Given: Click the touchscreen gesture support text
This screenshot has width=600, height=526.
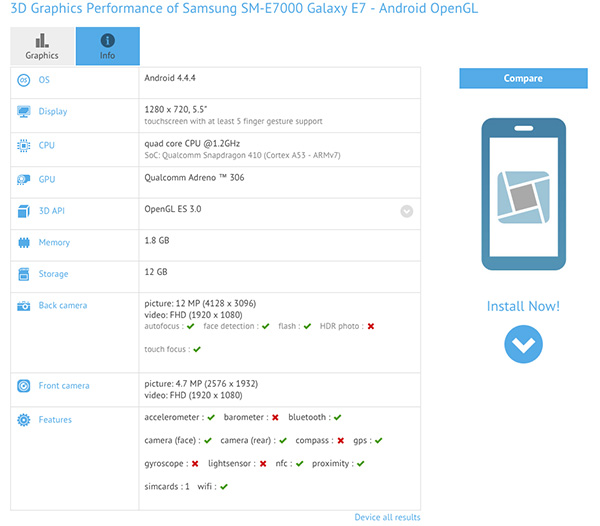Looking at the screenshot, I should (233, 121).
